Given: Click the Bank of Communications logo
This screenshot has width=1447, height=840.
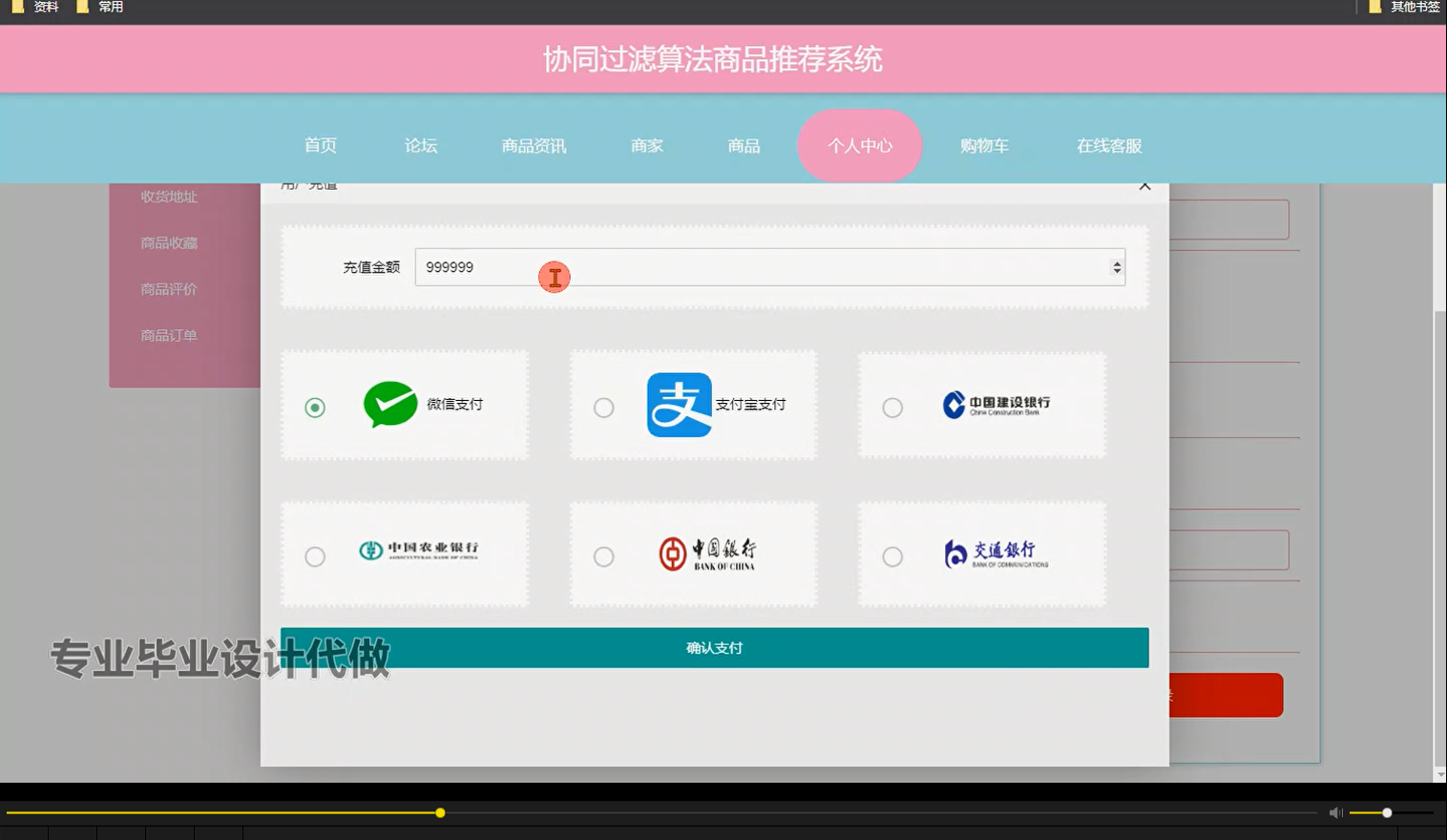Looking at the screenshot, I should [996, 554].
